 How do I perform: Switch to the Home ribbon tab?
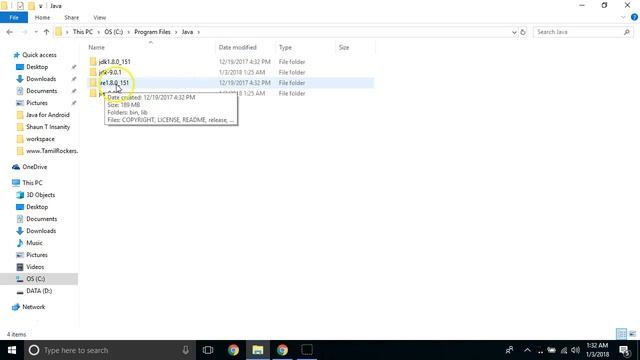pyautogui.click(x=42, y=18)
